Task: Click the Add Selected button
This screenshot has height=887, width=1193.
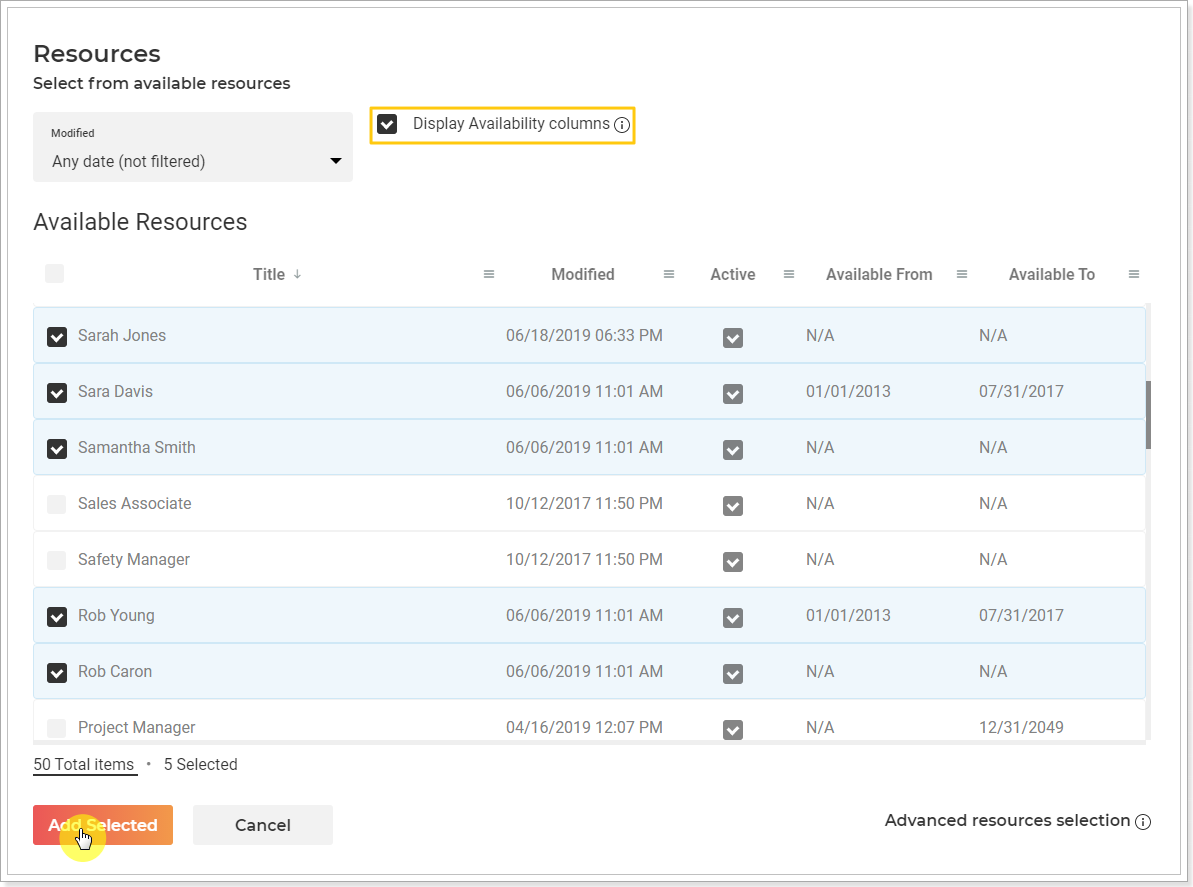Action: (x=103, y=825)
